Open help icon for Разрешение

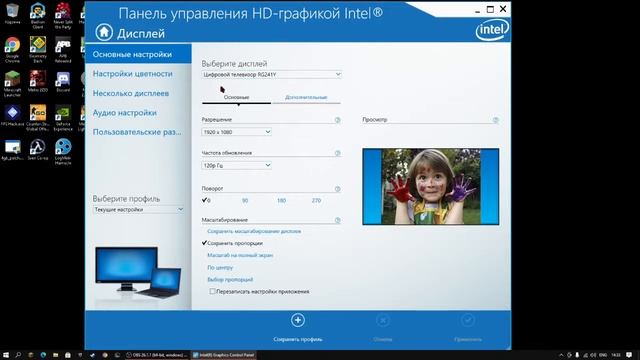click(x=337, y=120)
